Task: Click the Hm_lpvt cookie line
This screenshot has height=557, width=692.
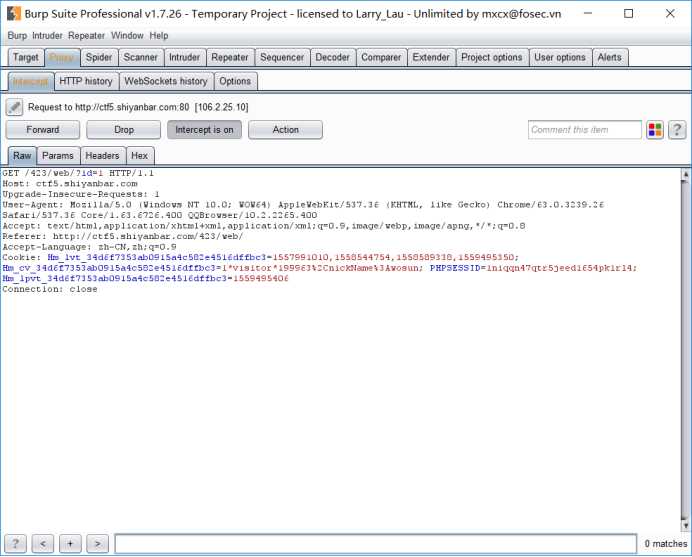Action: [145, 278]
